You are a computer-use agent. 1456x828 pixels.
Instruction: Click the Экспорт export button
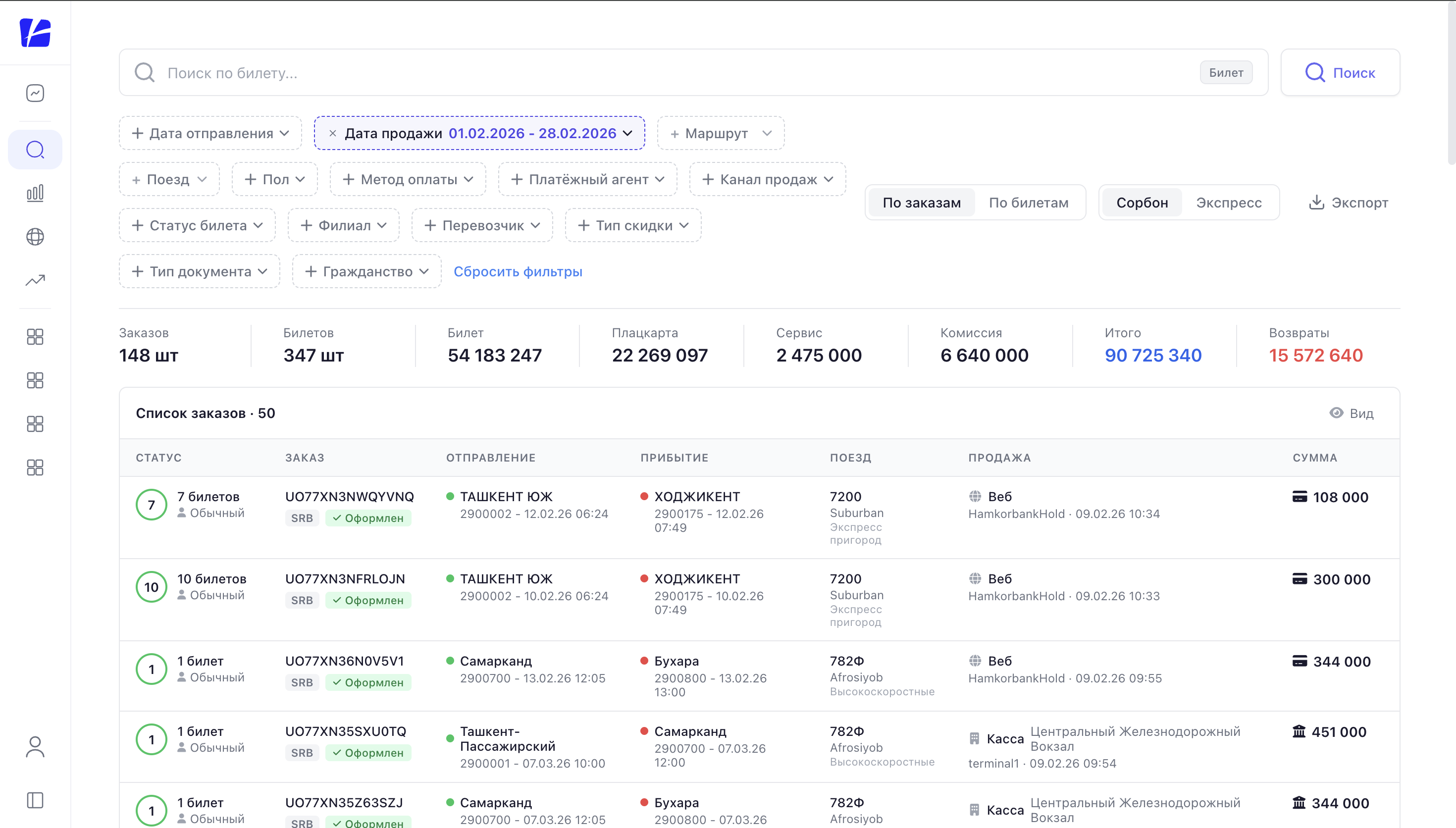pos(1348,203)
